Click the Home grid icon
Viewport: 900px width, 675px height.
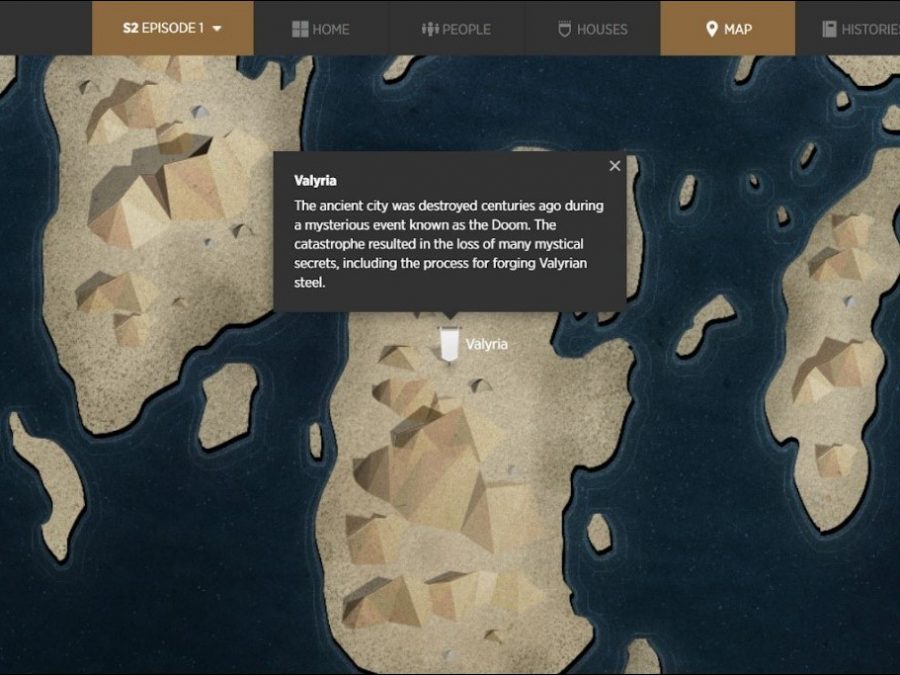(300, 29)
